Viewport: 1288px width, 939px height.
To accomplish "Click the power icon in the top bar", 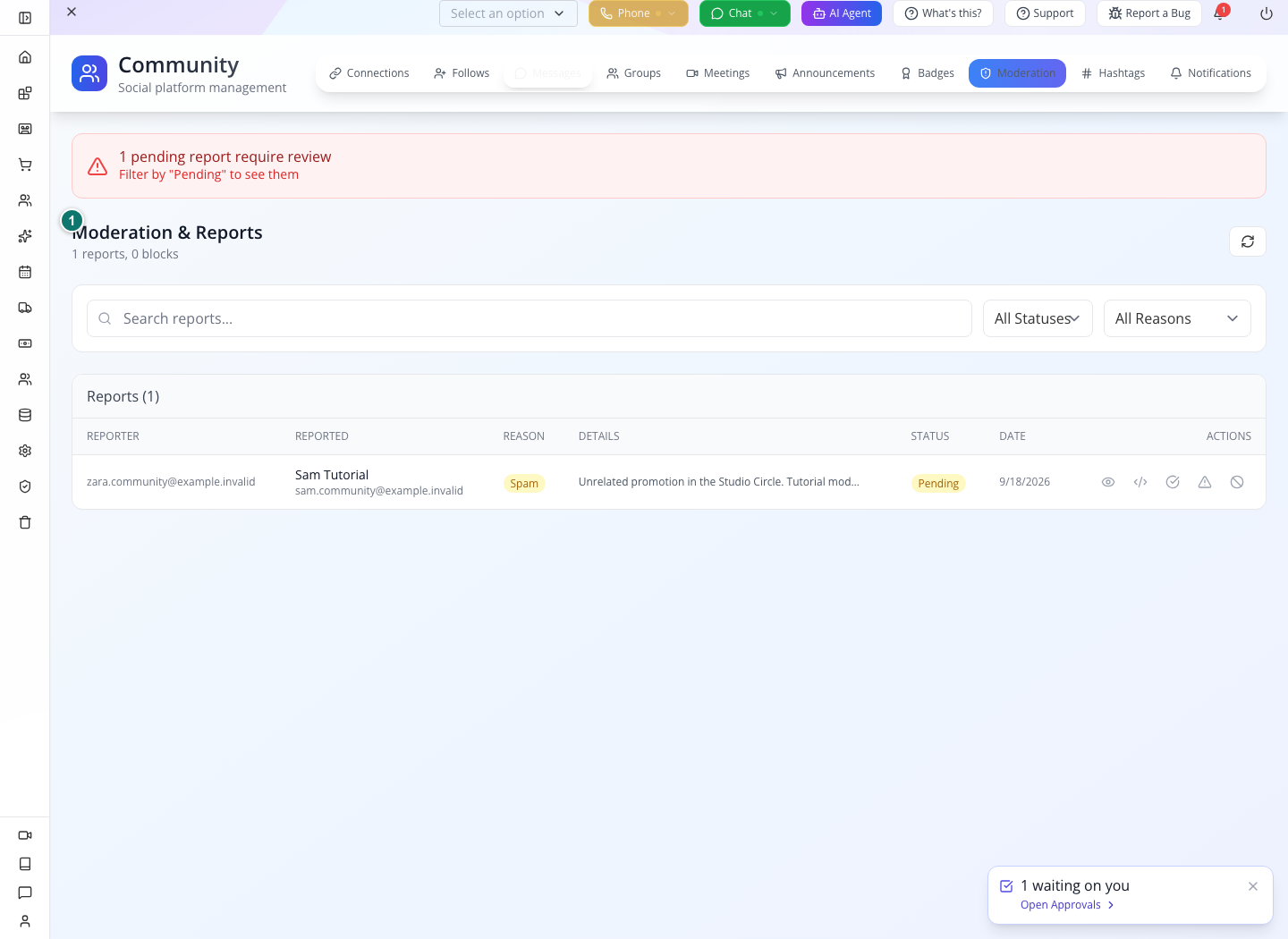I will click(1267, 13).
